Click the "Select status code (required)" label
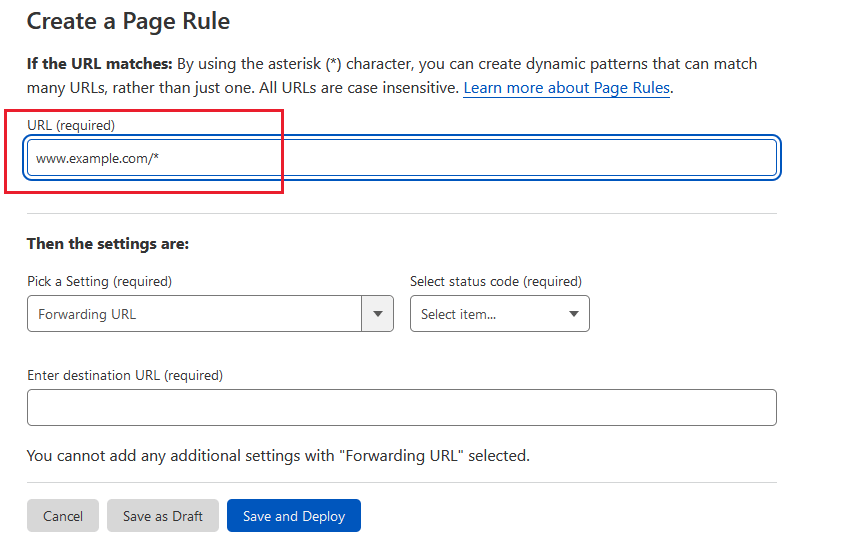Image resolution: width=856 pixels, height=554 pixels. point(496,281)
